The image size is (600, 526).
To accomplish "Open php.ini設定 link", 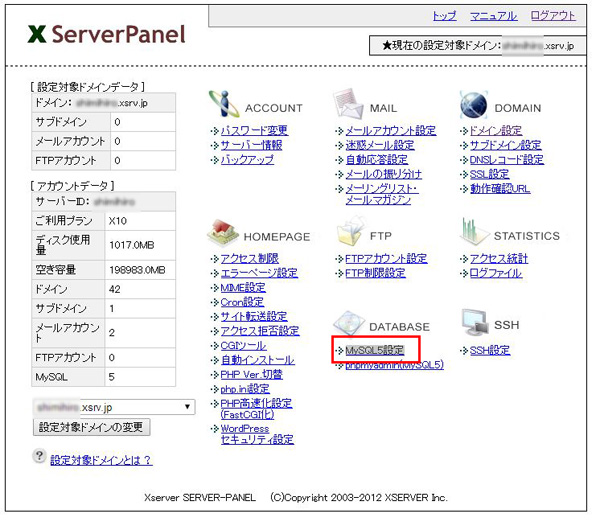I will (245, 389).
